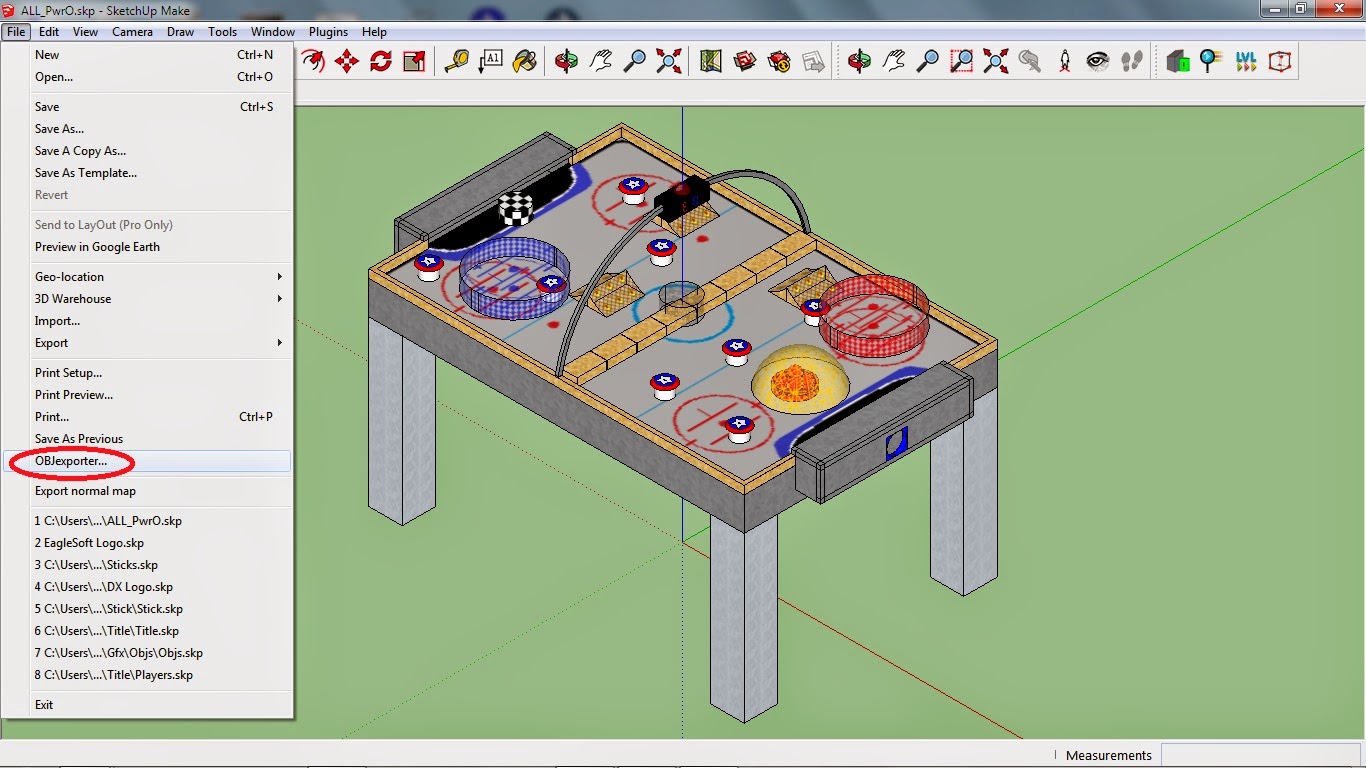
Task: Select the Text label A1 tool
Action: click(x=491, y=61)
